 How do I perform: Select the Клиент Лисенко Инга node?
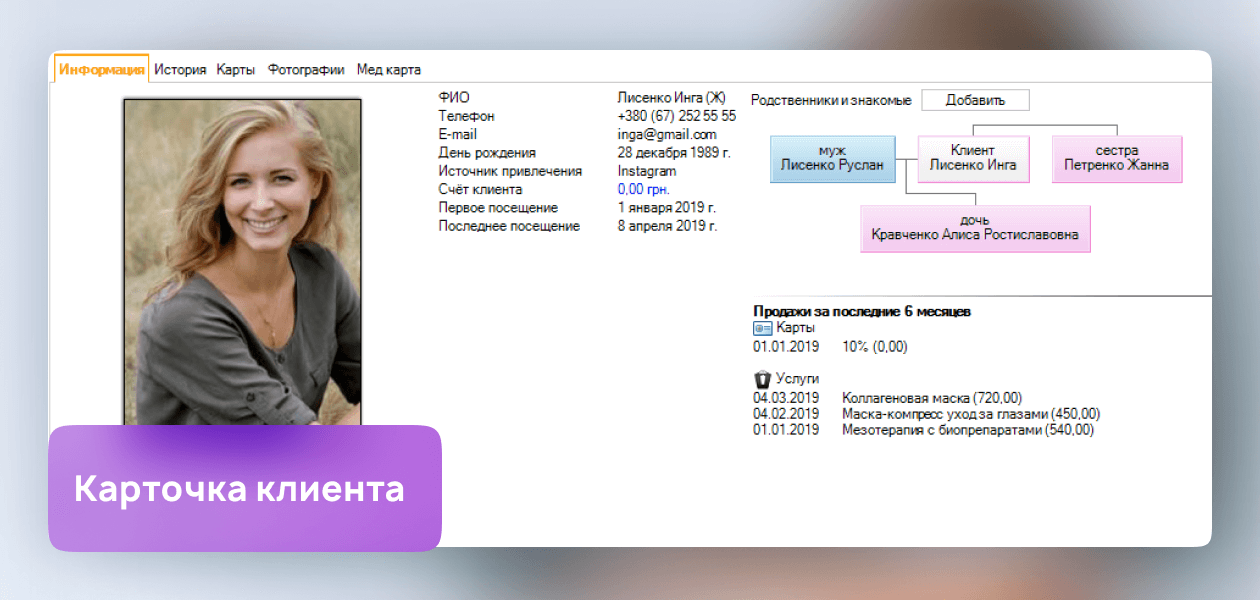point(973,159)
